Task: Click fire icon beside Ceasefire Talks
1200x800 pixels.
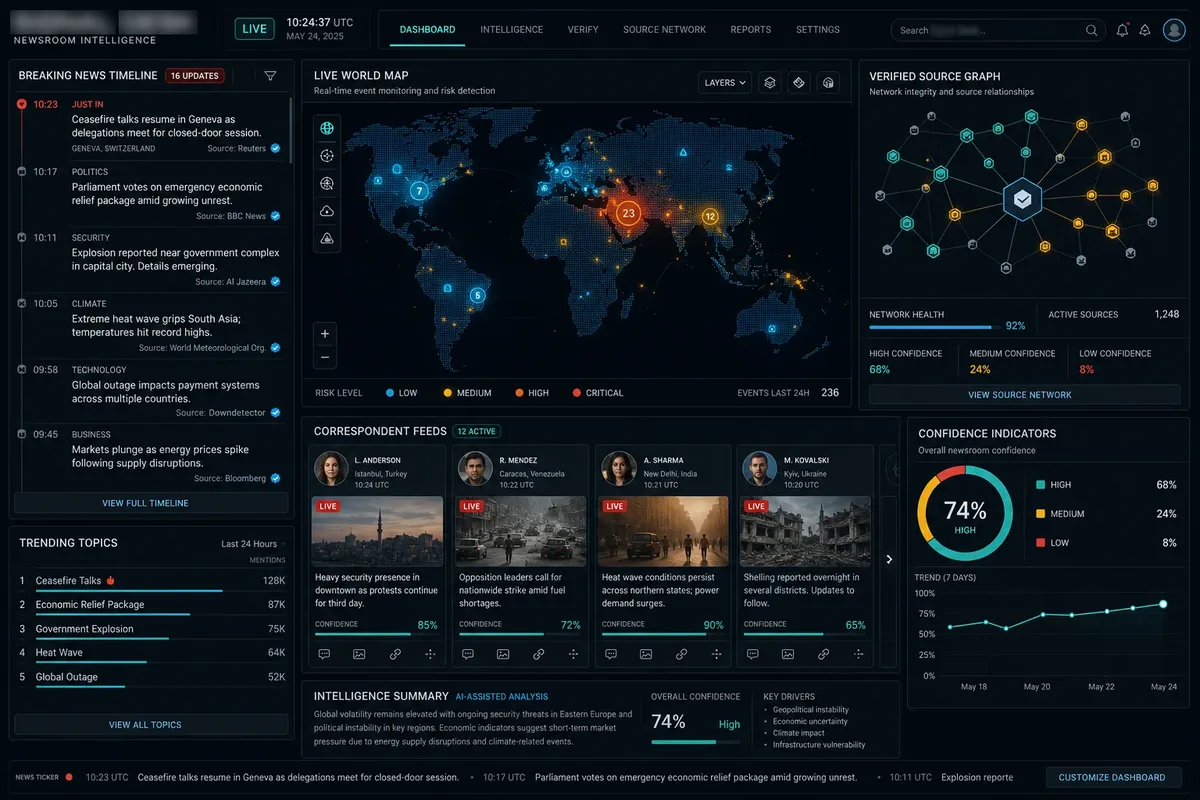Action: tap(111, 580)
